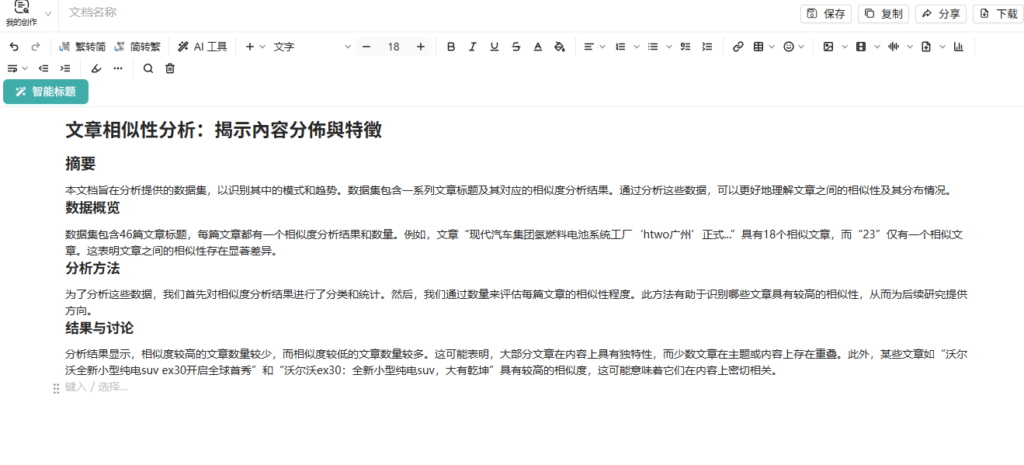Click the image insert icon
Image resolution: width=1024 pixels, height=465 pixels.
coord(827,47)
